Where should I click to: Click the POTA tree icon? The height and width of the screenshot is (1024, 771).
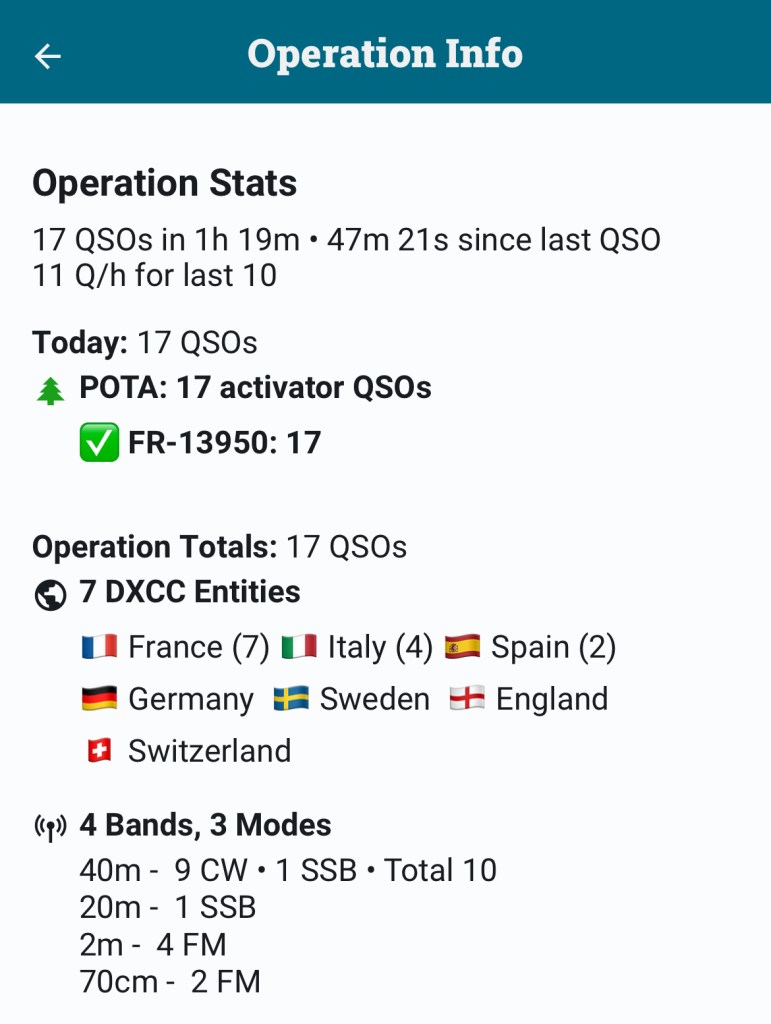coord(50,390)
